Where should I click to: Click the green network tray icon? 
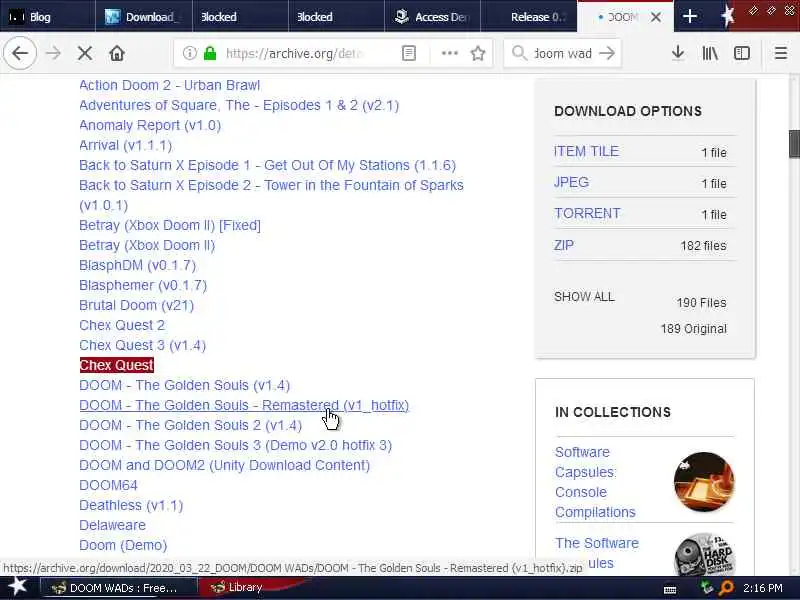tap(707, 588)
